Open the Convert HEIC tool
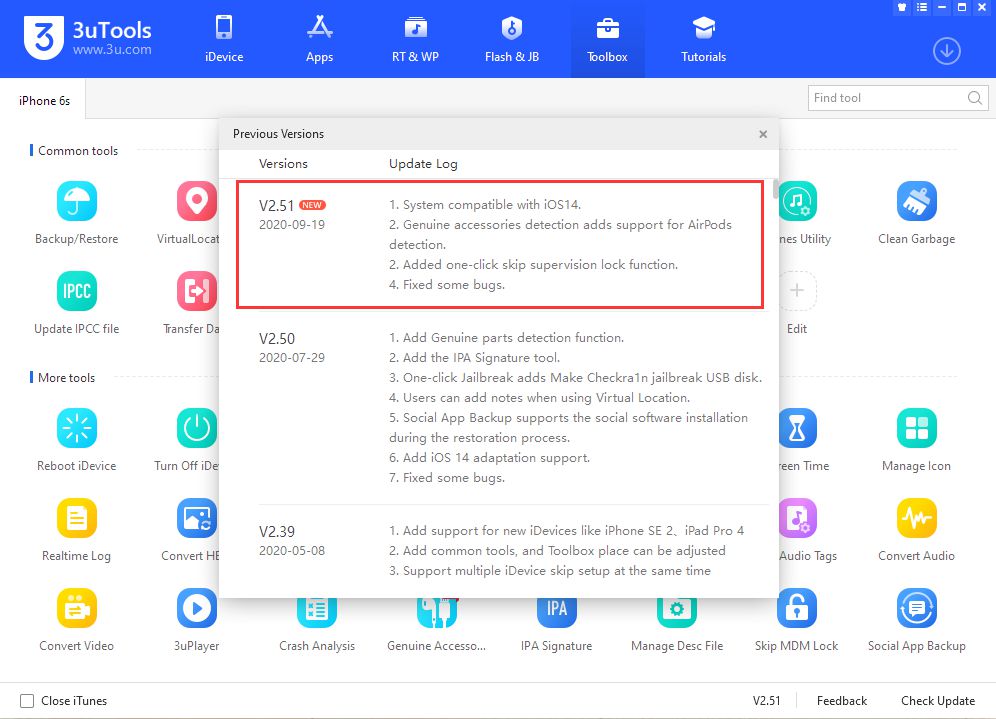The height and width of the screenshot is (719, 996). [x=196, y=518]
